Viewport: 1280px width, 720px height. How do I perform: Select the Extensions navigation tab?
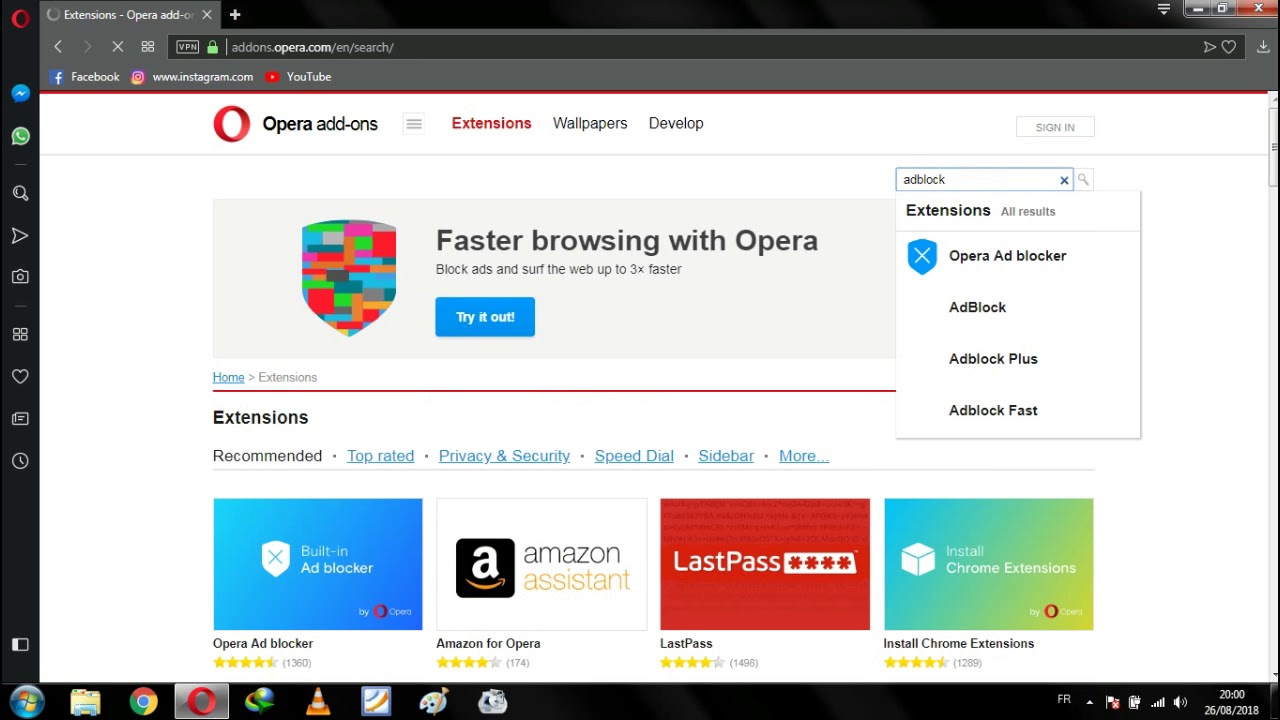tap(491, 123)
